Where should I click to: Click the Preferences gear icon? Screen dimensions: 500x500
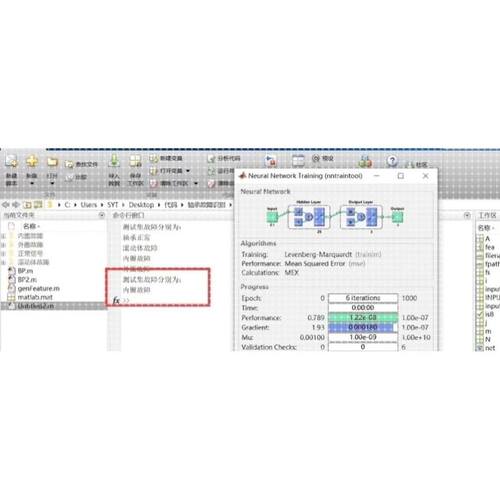315,158
